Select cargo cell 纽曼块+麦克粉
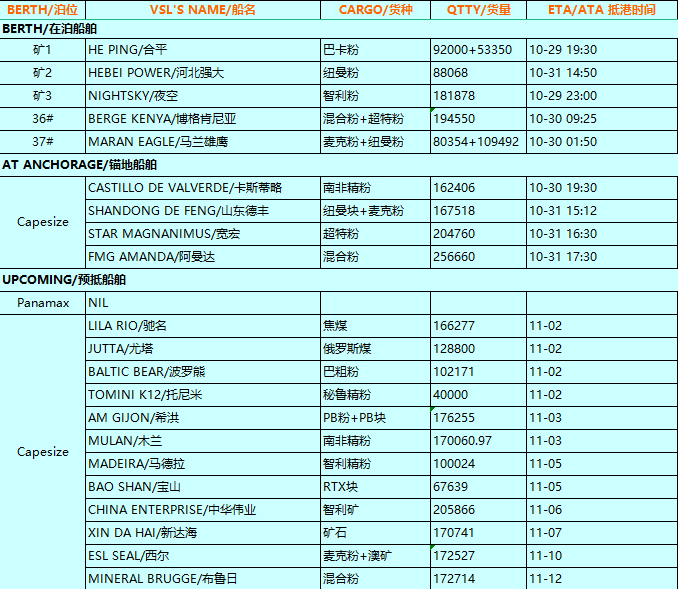 375,211
